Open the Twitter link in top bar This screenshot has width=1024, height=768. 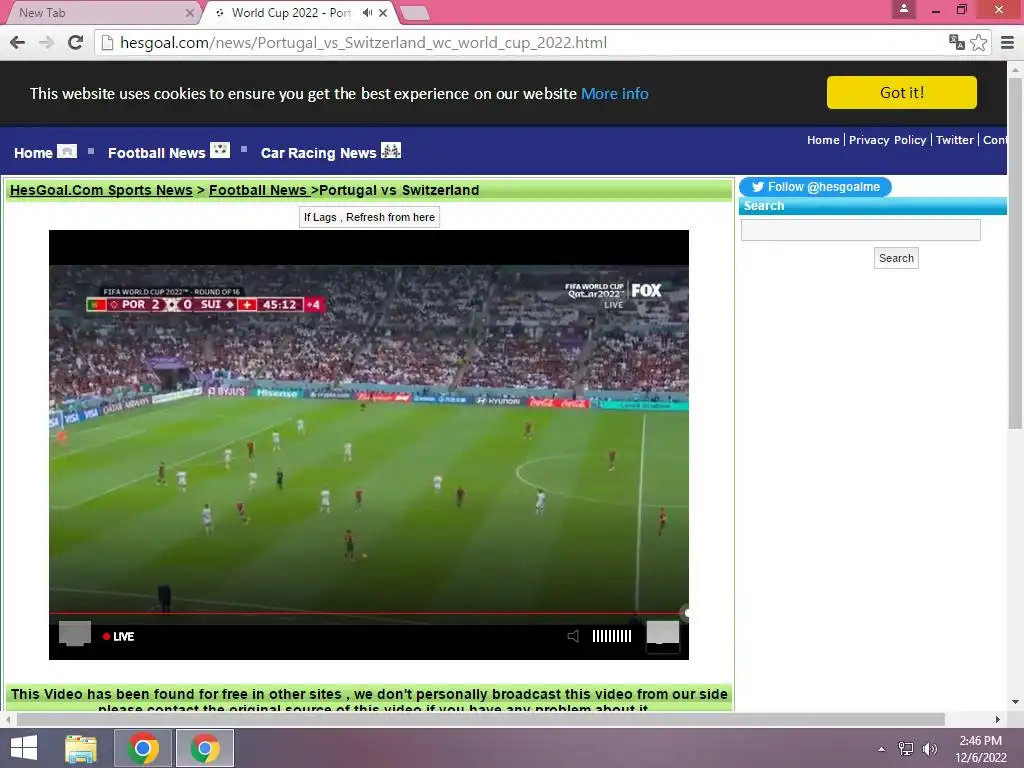pyautogui.click(x=954, y=140)
